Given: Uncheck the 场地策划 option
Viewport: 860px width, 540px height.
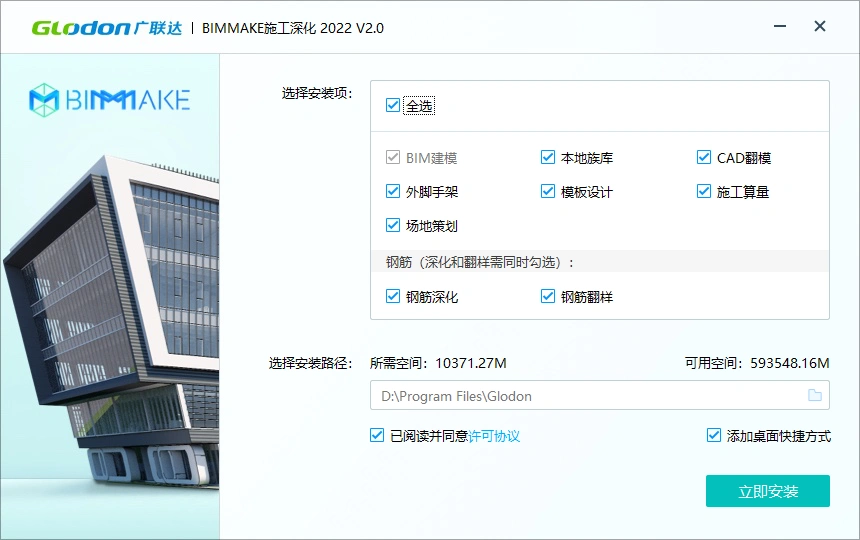Looking at the screenshot, I should (x=393, y=226).
